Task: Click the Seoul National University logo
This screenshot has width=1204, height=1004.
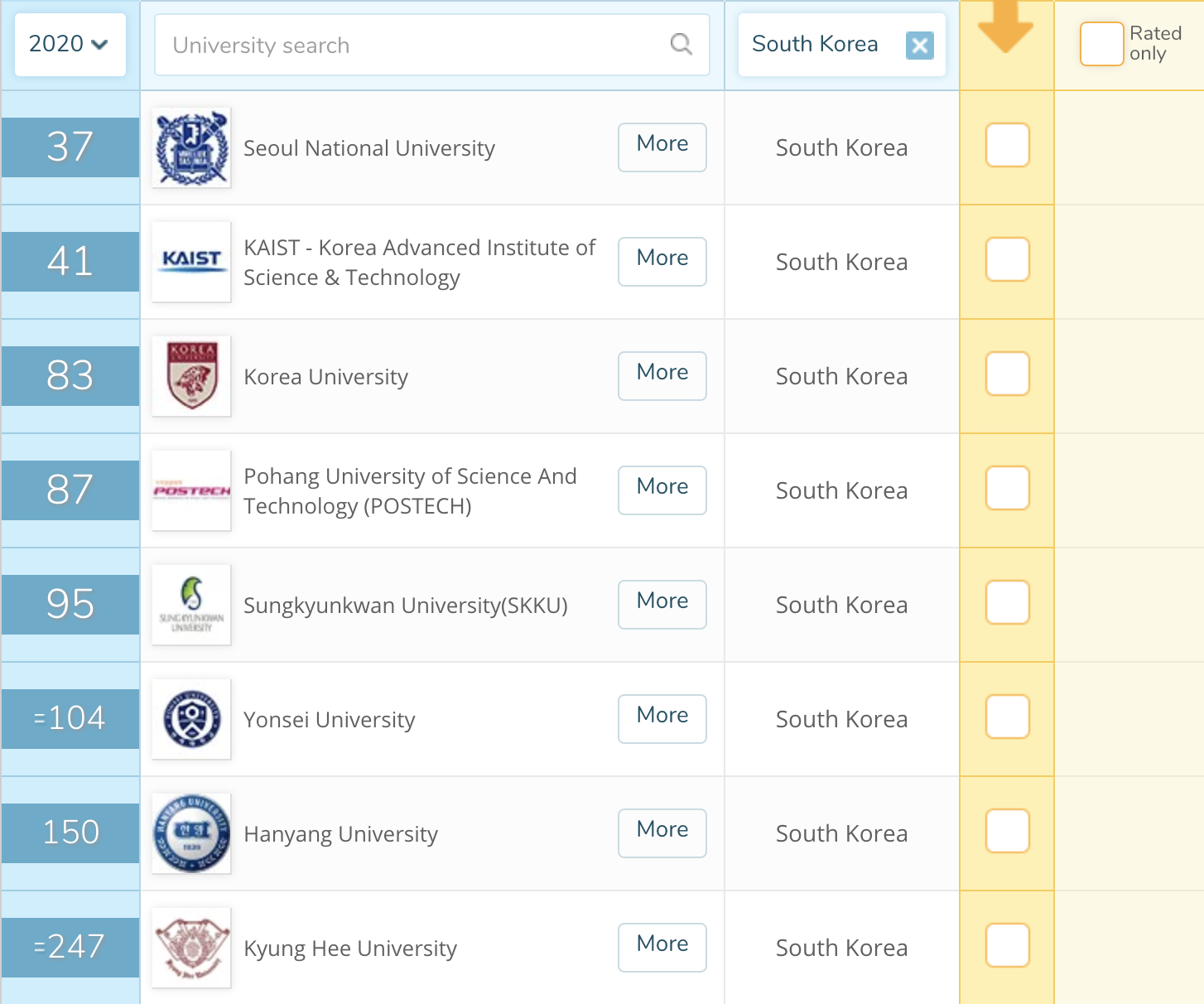Action: click(x=191, y=147)
